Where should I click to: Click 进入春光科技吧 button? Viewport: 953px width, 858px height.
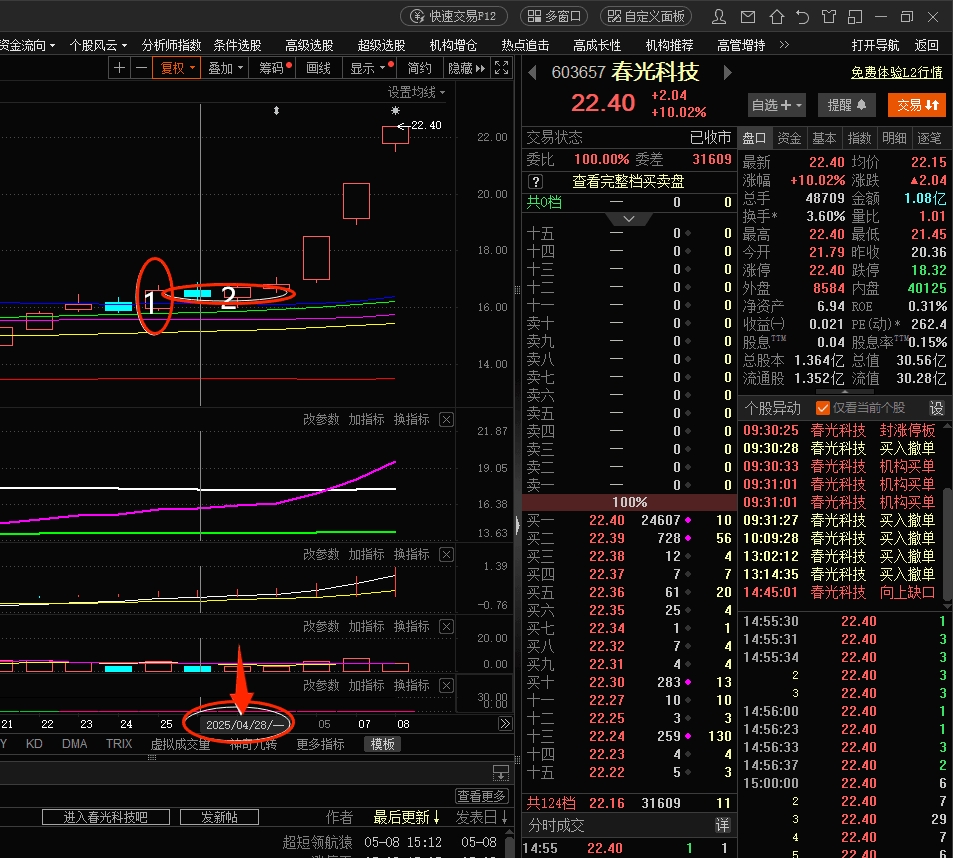pos(106,817)
